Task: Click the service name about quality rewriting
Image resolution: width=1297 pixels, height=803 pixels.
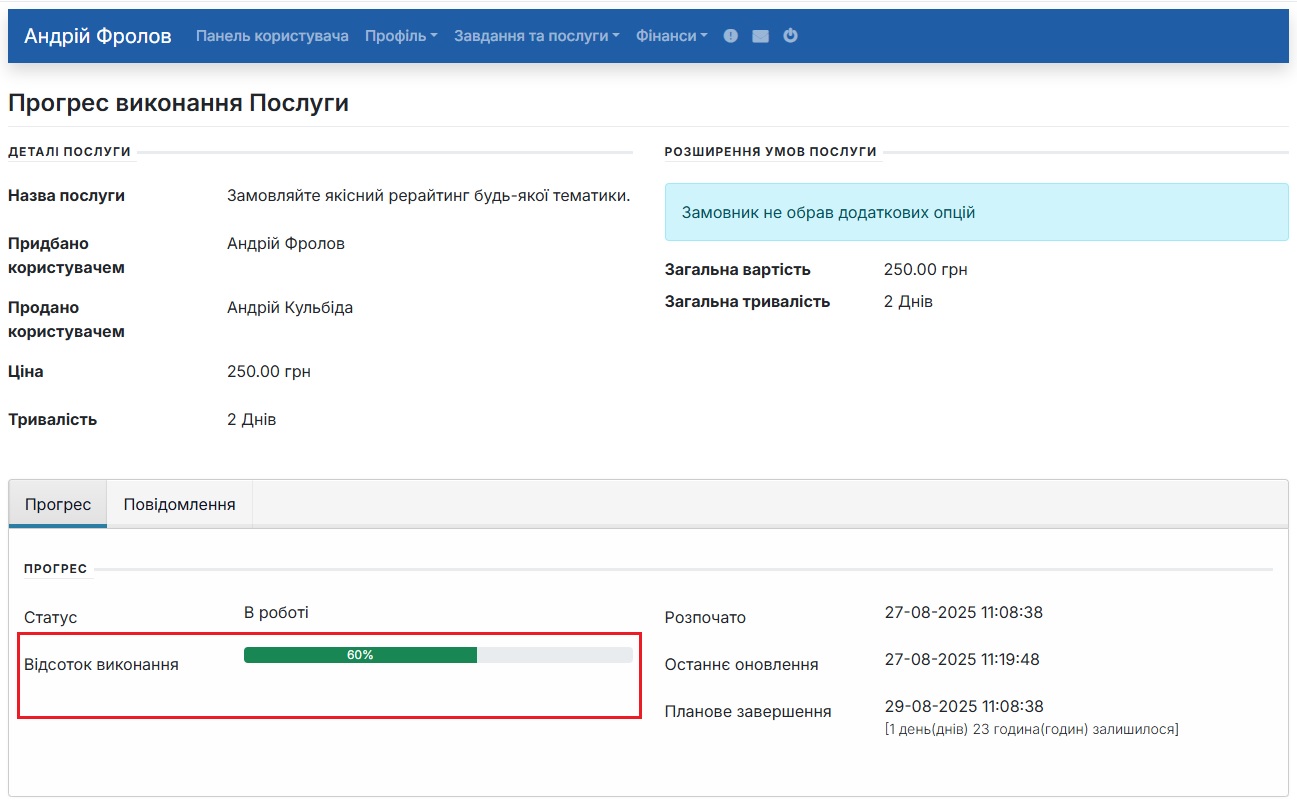Action: coord(428,196)
